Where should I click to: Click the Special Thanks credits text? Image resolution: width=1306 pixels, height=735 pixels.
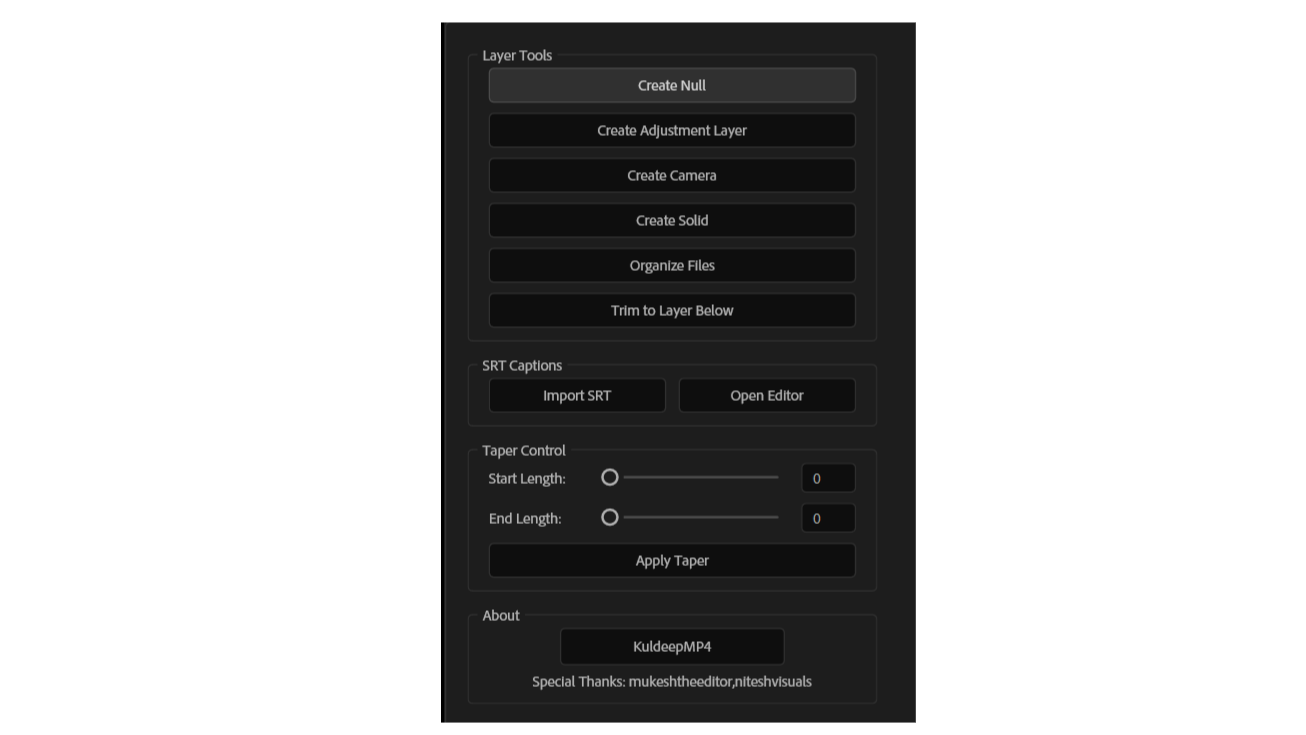(671, 682)
